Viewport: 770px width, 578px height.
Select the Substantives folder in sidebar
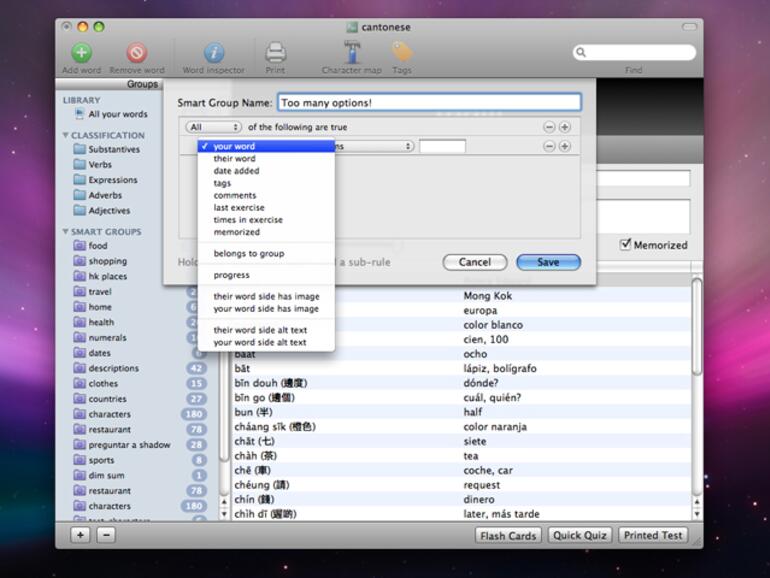click(113, 150)
